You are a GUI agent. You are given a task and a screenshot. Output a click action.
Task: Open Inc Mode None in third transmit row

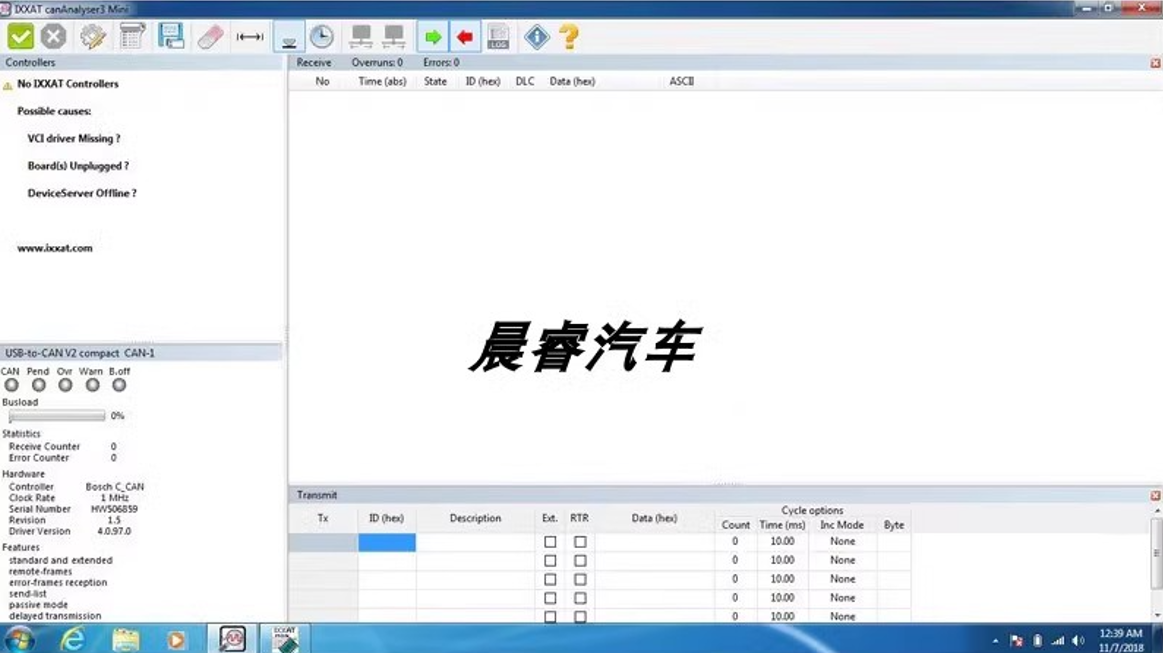[843, 579]
